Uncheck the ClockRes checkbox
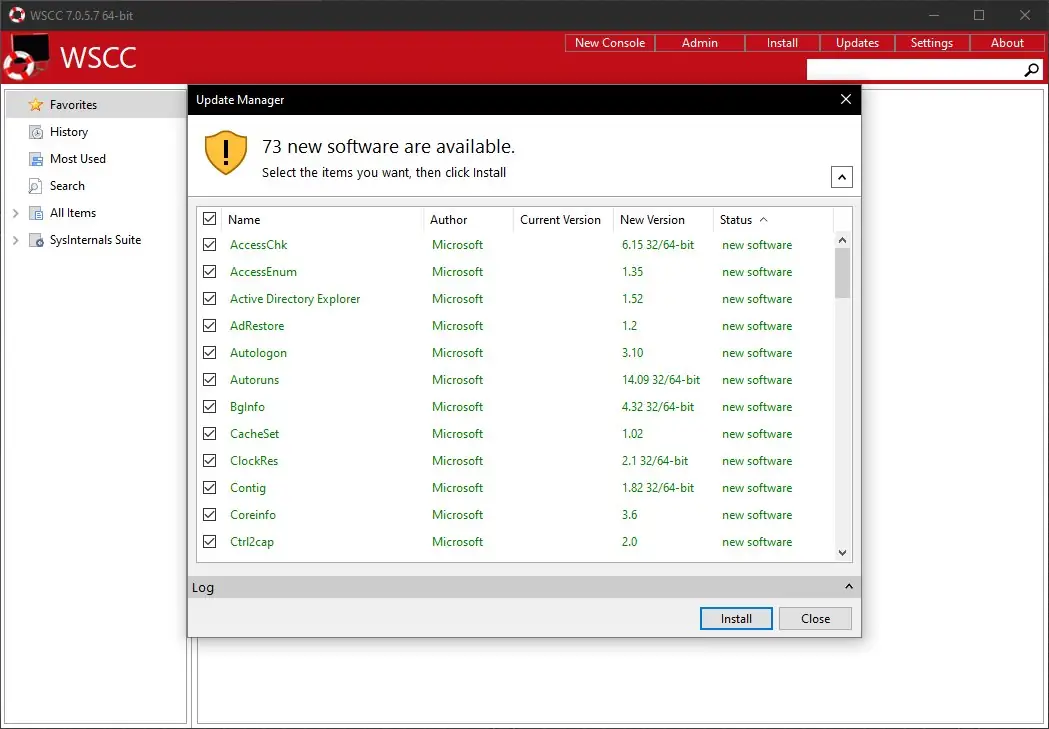 coord(209,461)
